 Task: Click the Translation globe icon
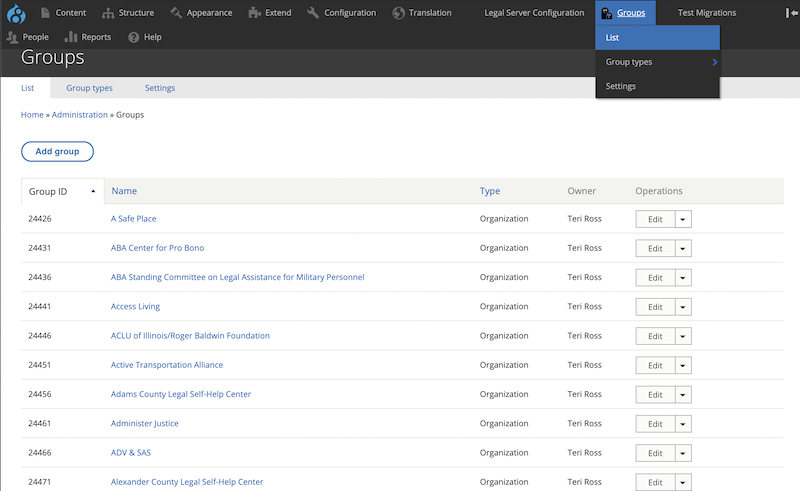click(x=398, y=13)
